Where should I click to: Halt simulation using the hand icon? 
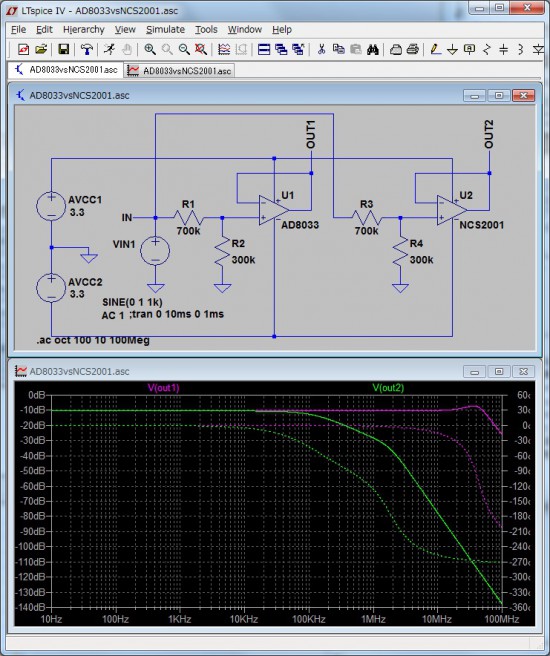[x=127, y=50]
